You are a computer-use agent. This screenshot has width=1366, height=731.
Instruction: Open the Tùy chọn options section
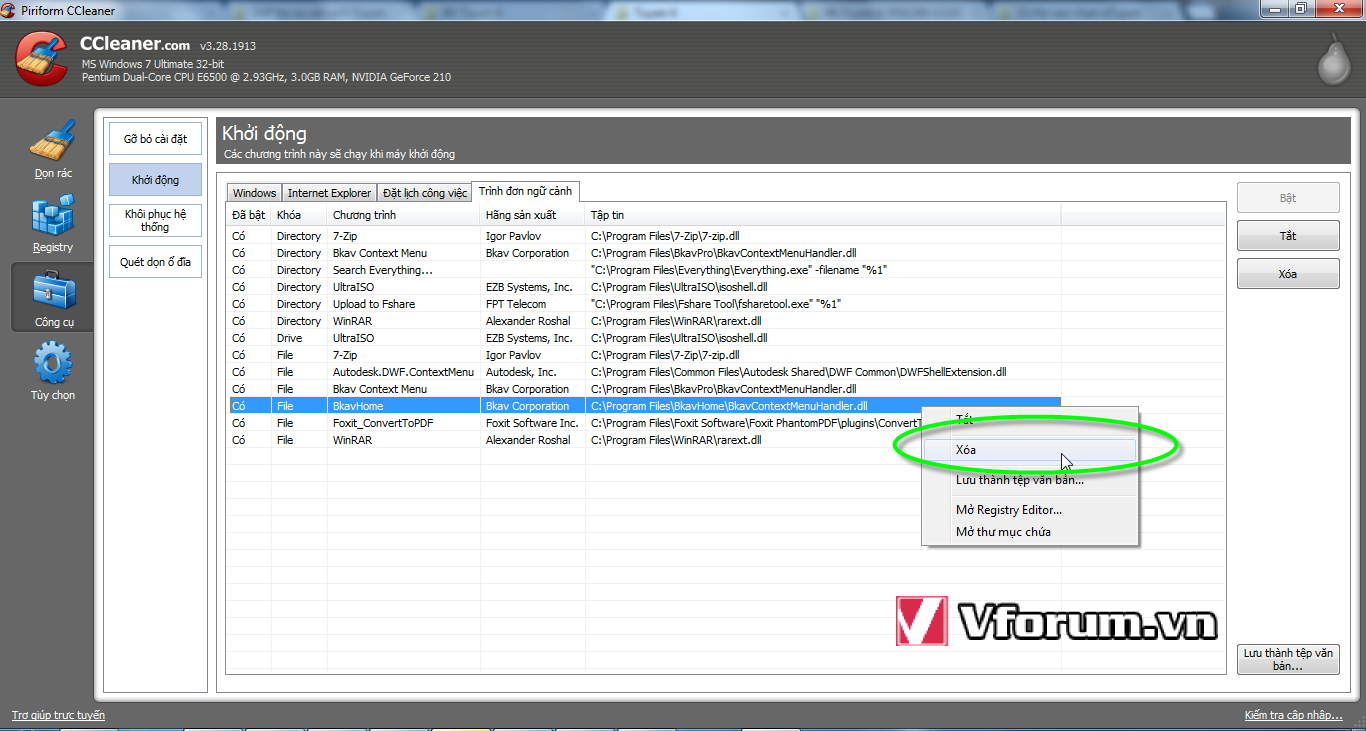click(x=52, y=372)
